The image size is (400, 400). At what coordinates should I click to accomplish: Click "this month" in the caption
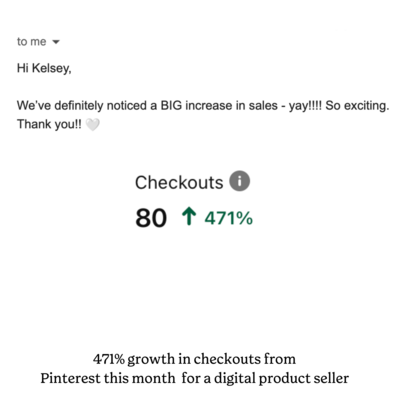(x=139, y=378)
